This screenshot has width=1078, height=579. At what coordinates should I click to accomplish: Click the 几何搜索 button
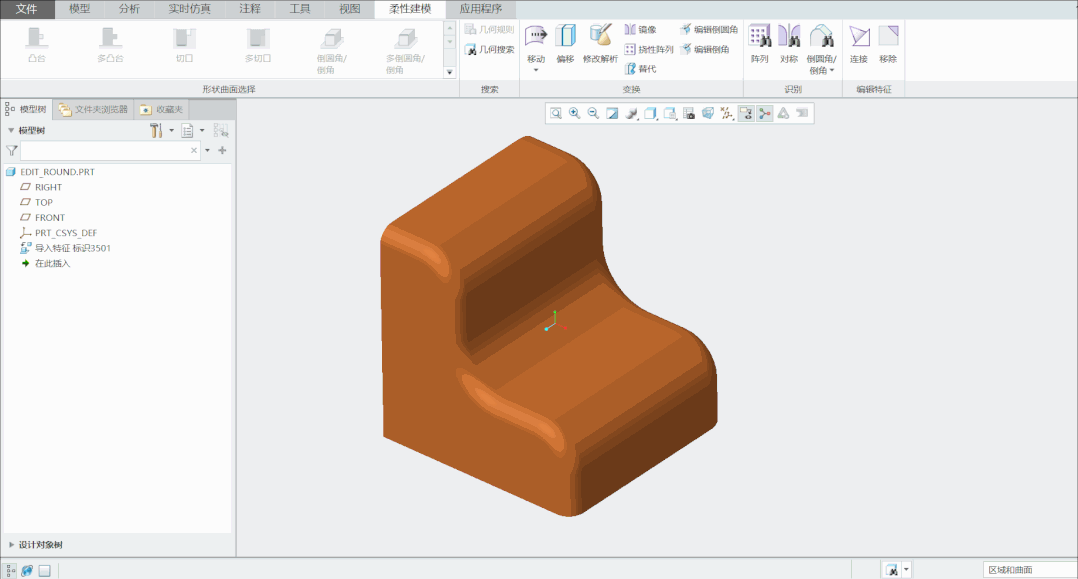pyautogui.click(x=489, y=49)
